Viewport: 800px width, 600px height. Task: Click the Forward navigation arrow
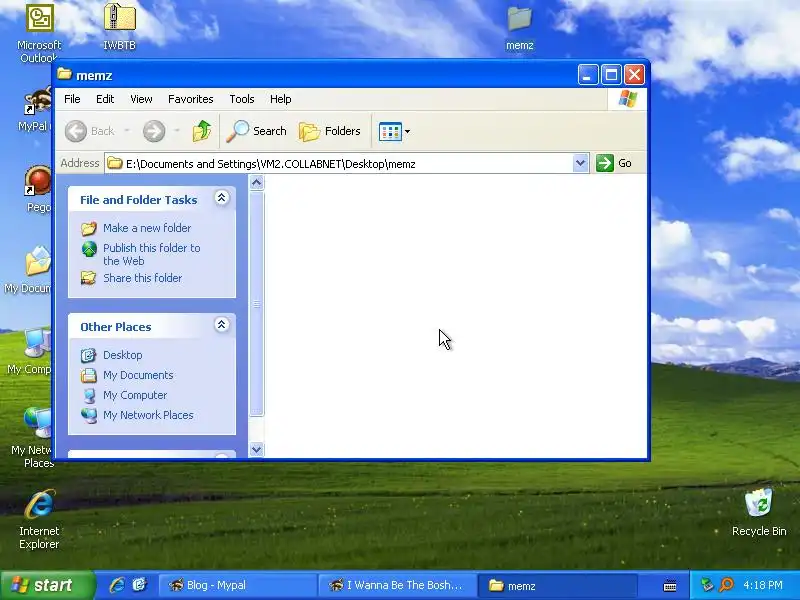[154, 131]
